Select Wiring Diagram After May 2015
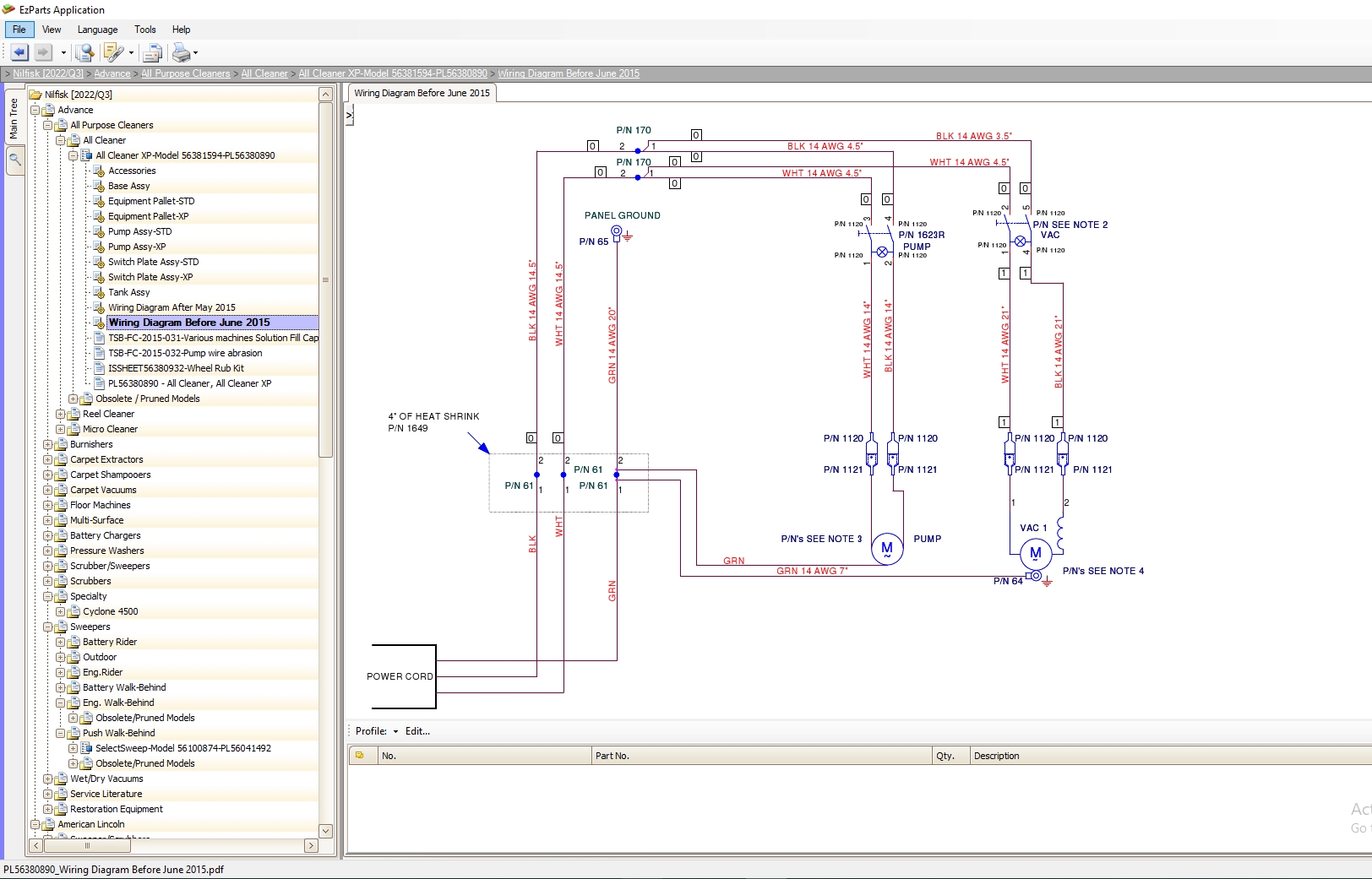 [172, 307]
